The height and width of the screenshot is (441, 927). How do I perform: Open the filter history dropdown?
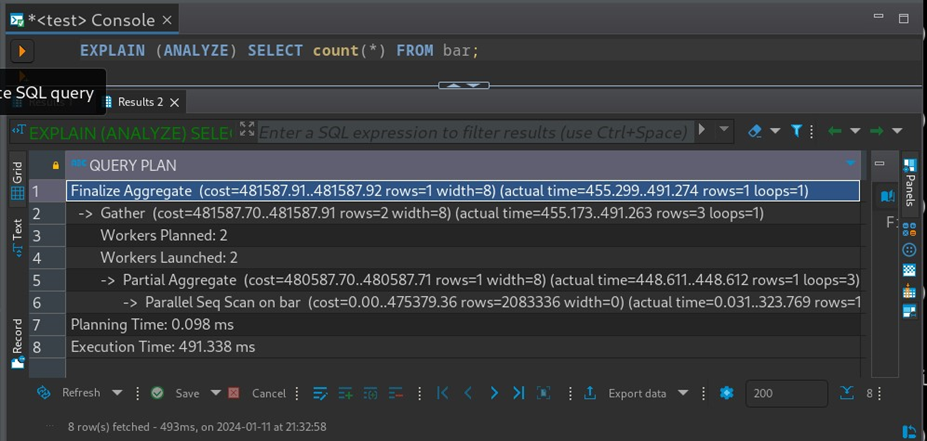click(724, 129)
